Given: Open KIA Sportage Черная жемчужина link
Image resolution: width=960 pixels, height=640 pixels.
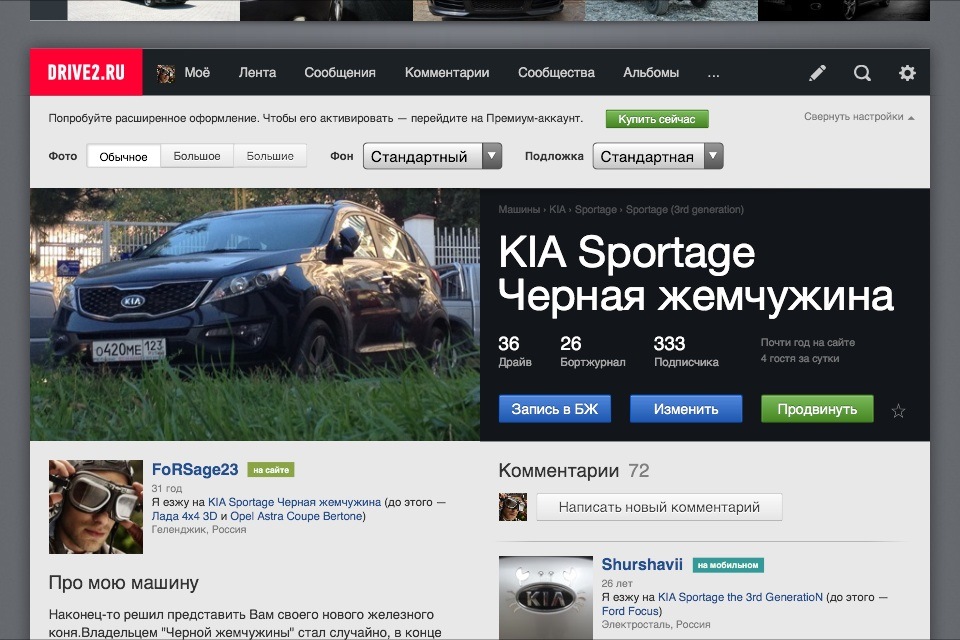Looking at the screenshot, I should pos(294,502).
